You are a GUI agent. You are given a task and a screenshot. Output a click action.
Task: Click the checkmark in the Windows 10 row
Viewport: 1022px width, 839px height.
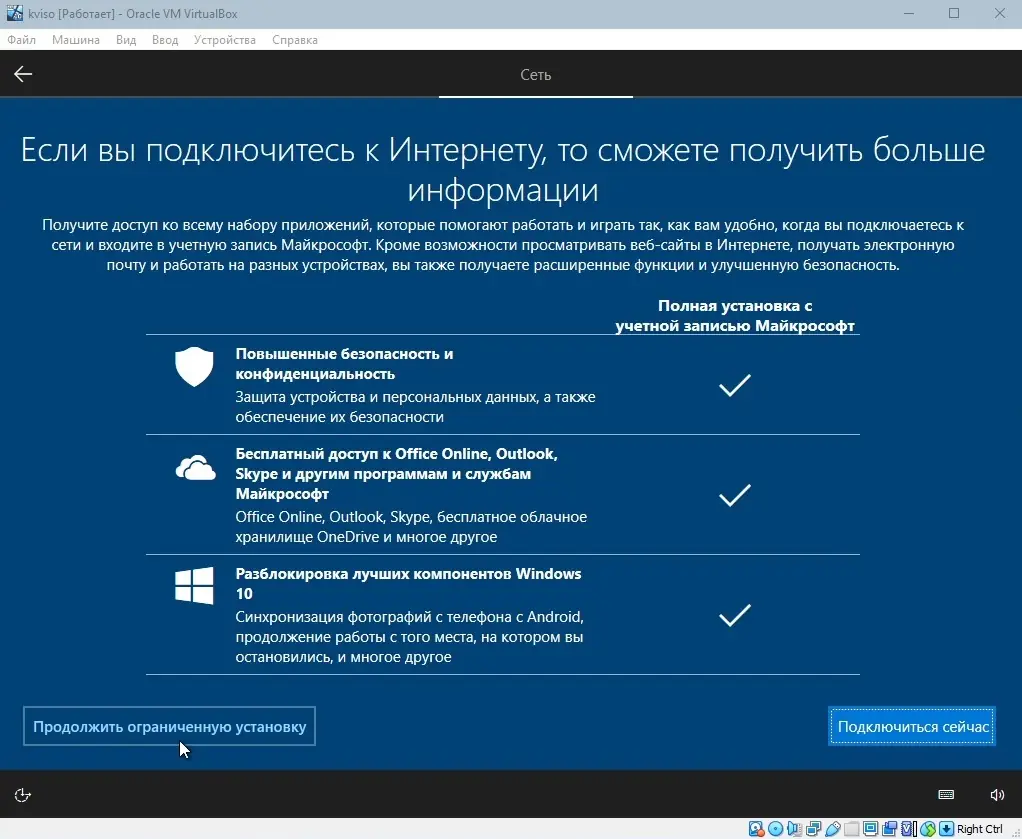tap(735, 615)
